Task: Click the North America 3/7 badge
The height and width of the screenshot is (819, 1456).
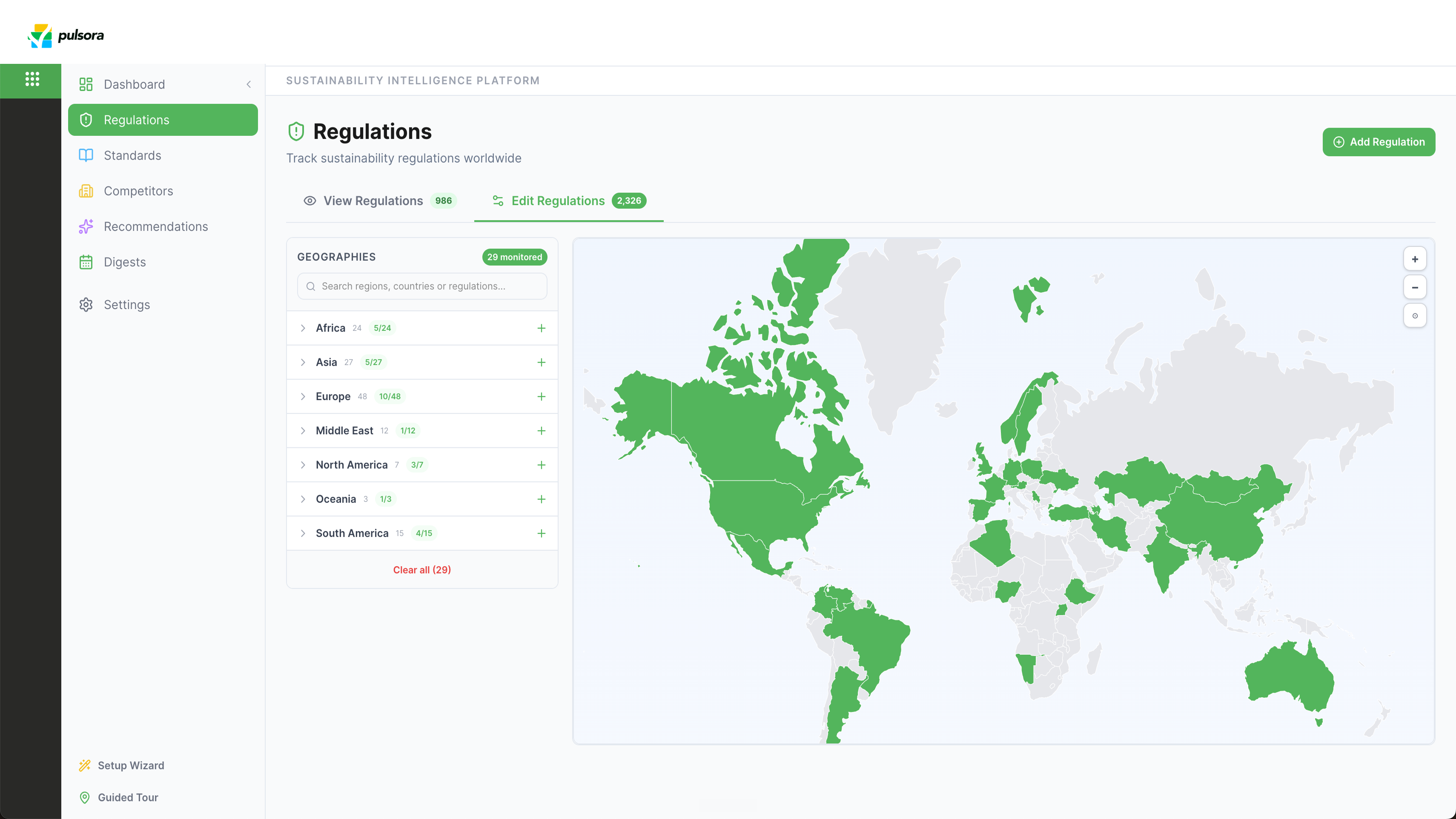Action: coord(417,464)
